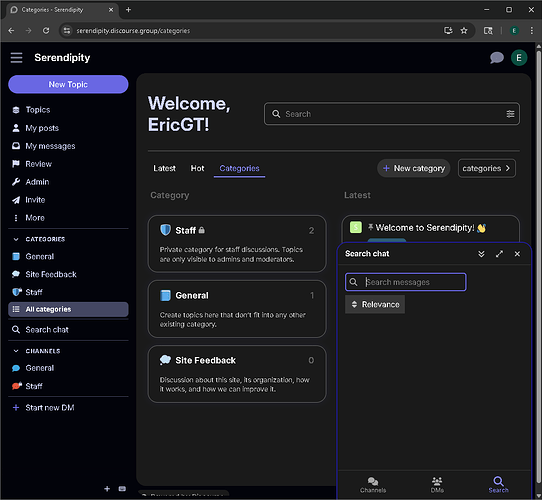Collapse the CHANNELS sidebar section
The image size is (542, 500).
[x=16, y=351]
